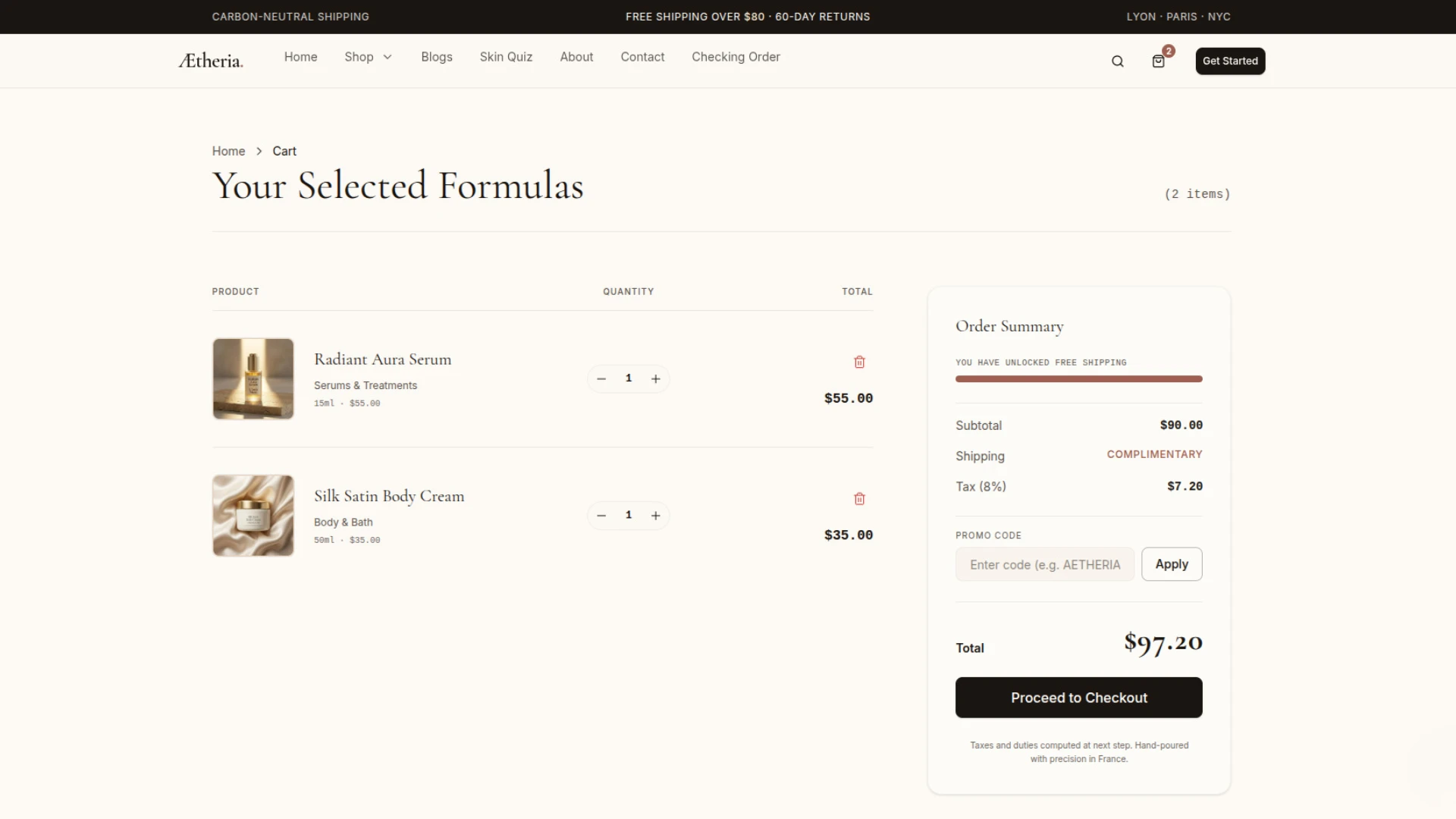The height and width of the screenshot is (819, 1456).
Task: Open the Blogs page
Action: 437,57
